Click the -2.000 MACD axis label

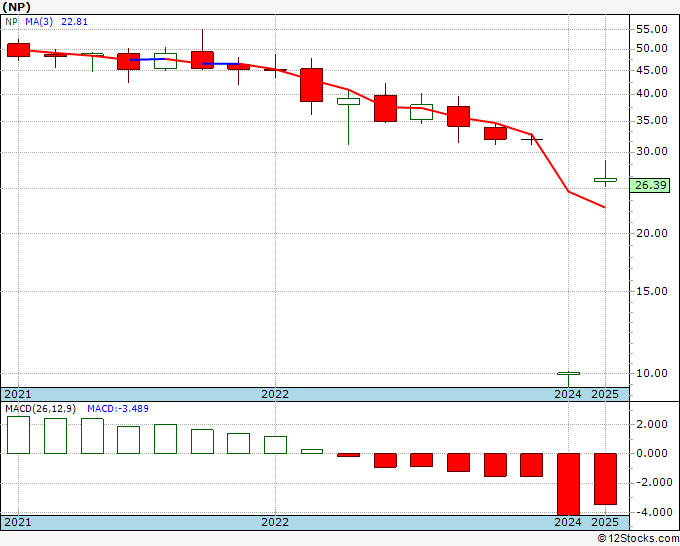(652, 483)
